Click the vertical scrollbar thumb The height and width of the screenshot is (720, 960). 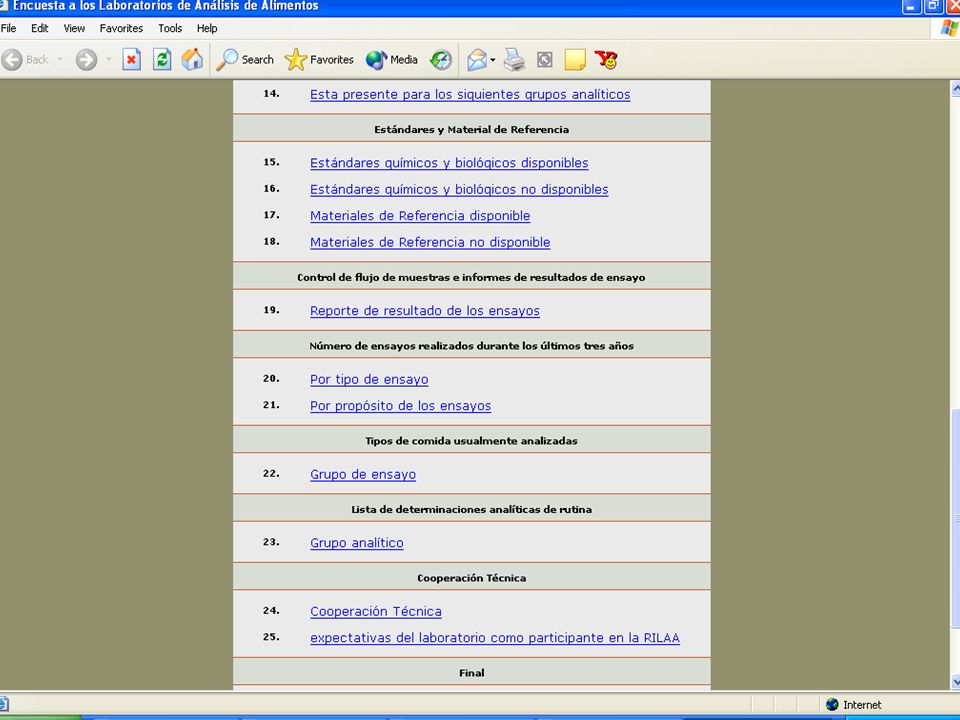(x=955, y=518)
